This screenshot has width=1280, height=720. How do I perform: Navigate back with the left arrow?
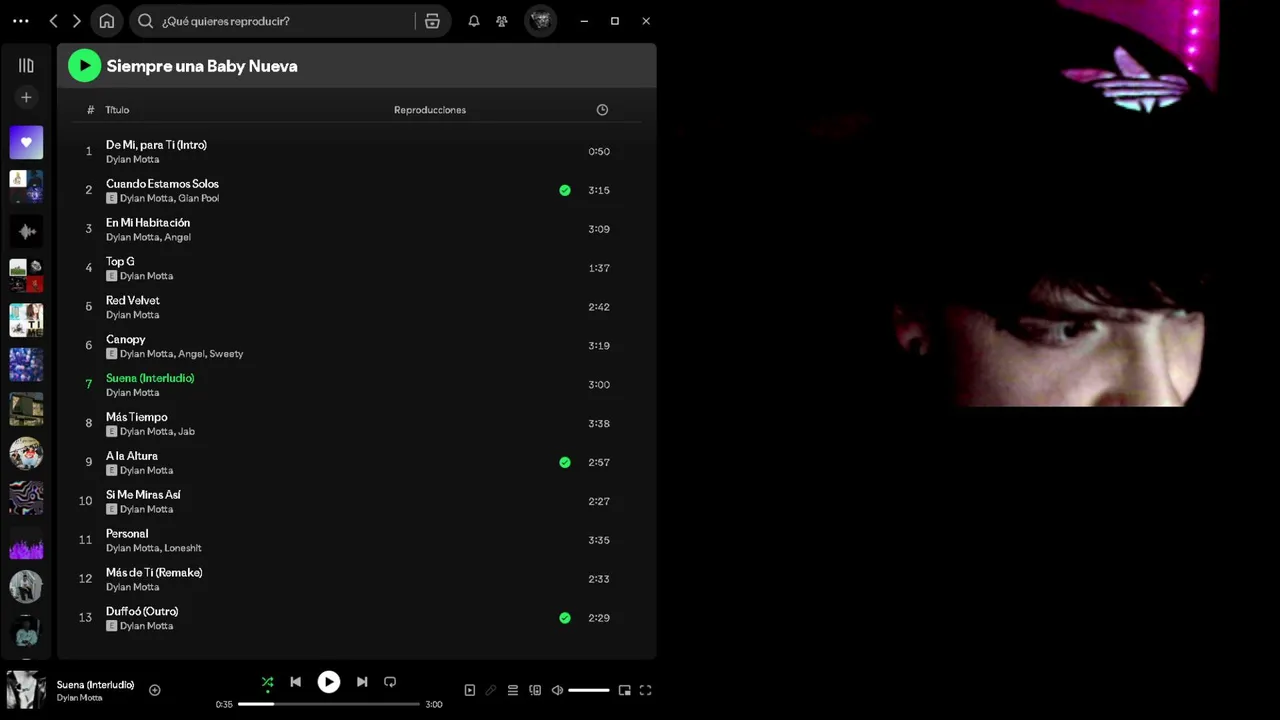point(54,21)
